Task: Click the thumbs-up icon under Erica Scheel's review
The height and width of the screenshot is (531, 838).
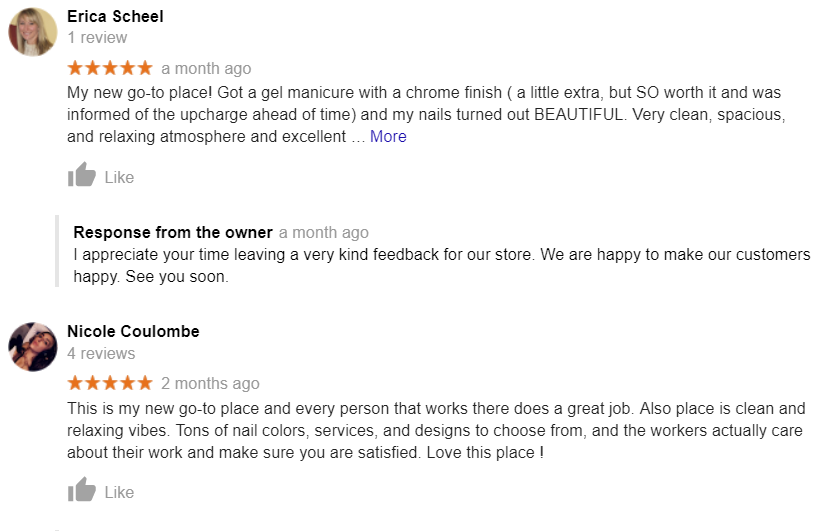Action: click(x=82, y=176)
